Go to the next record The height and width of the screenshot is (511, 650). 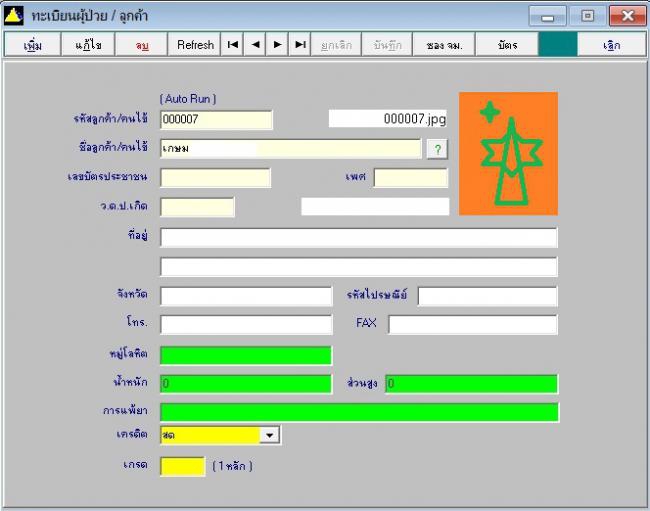tap(277, 44)
